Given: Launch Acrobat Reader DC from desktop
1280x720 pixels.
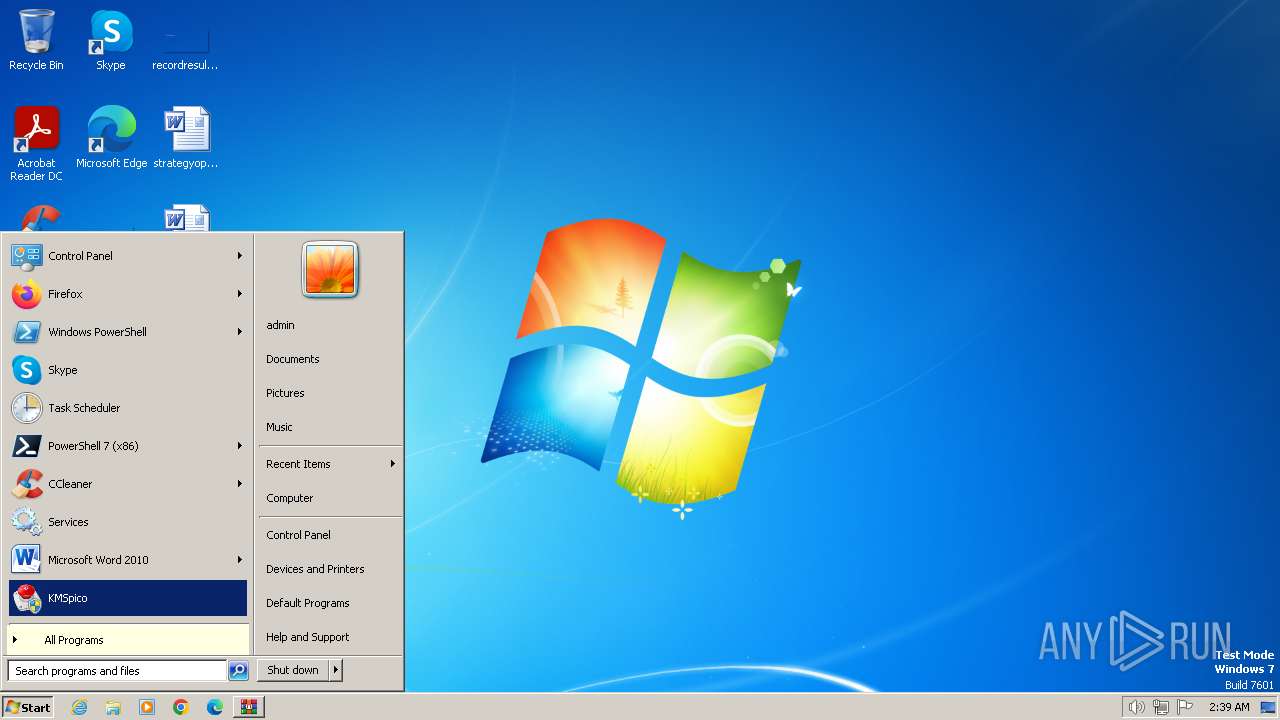Looking at the screenshot, I should click(36, 144).
